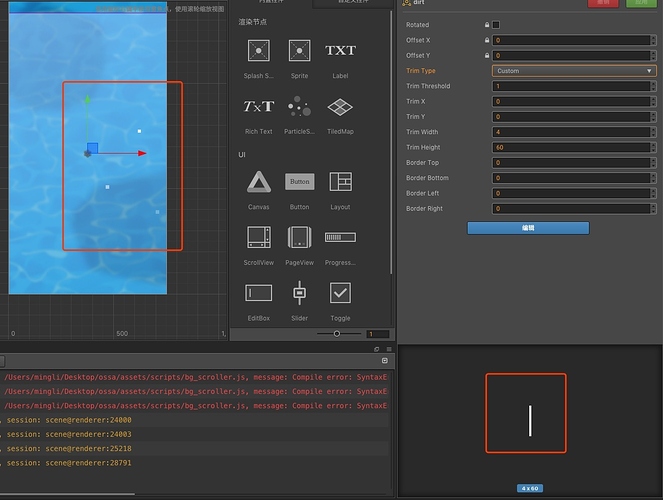Image resolution: width=663 pixels, height=500 pixels.
Task: Pick the PageView UI node icon
Action: coord(299,237)
